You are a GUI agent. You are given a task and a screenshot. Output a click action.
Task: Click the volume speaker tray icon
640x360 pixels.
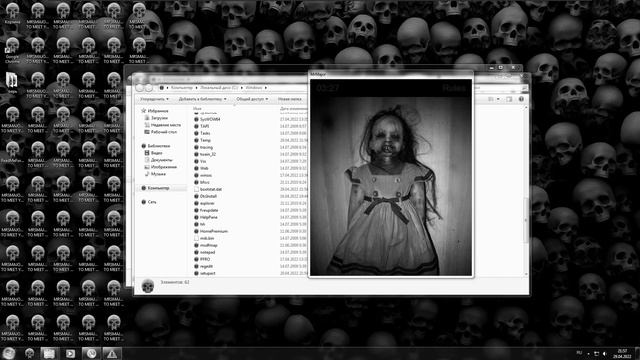[x=604, y=353]
